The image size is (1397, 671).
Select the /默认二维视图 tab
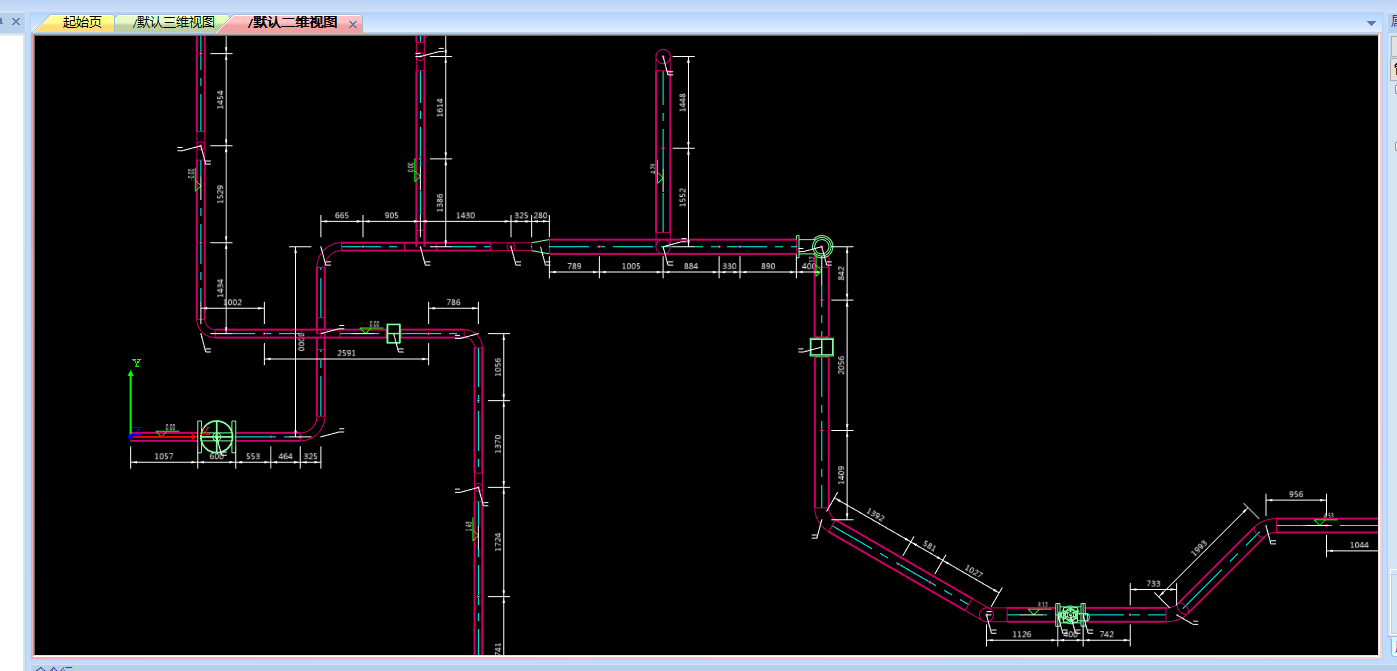[x=291, y=23]
